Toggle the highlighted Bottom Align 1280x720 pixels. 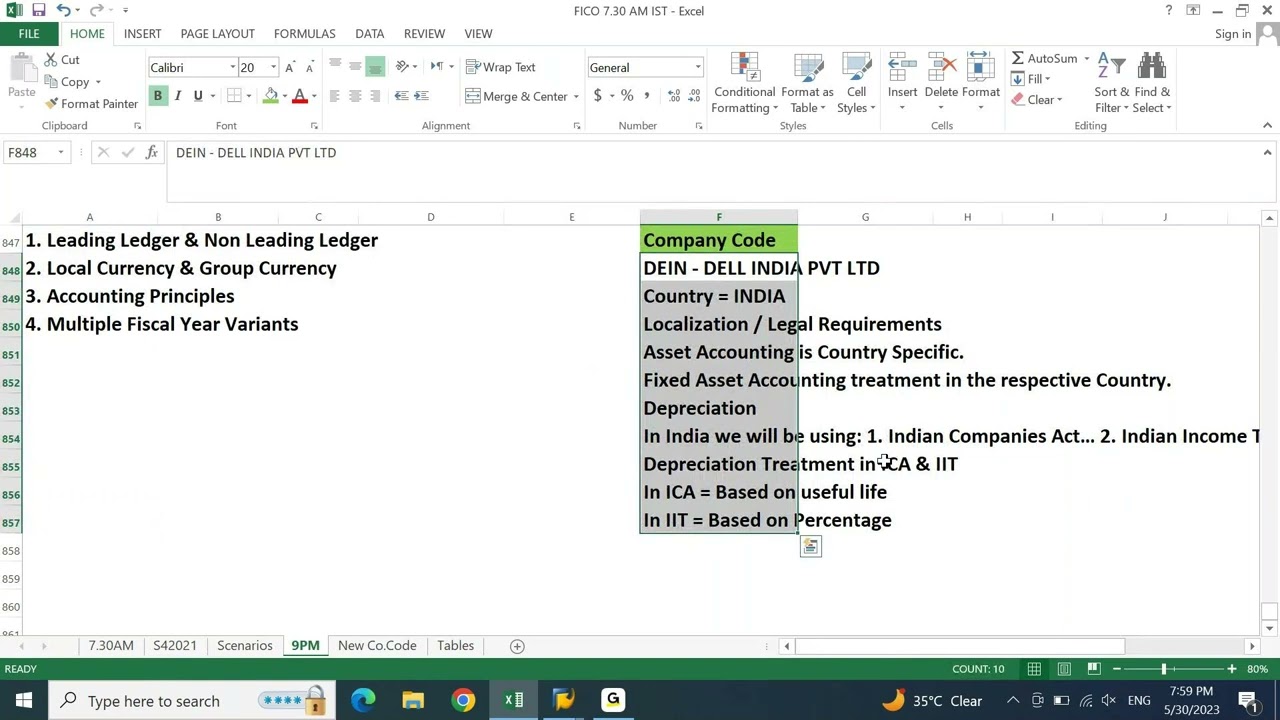point(375,67)
